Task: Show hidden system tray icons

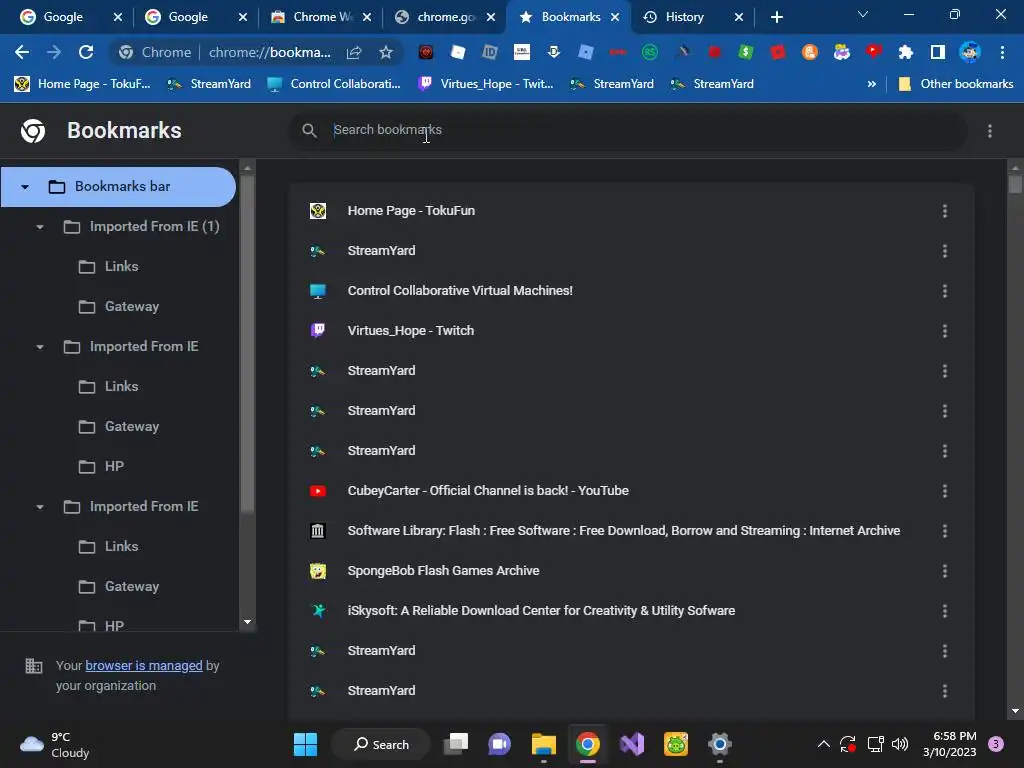Action: [824, 744]
